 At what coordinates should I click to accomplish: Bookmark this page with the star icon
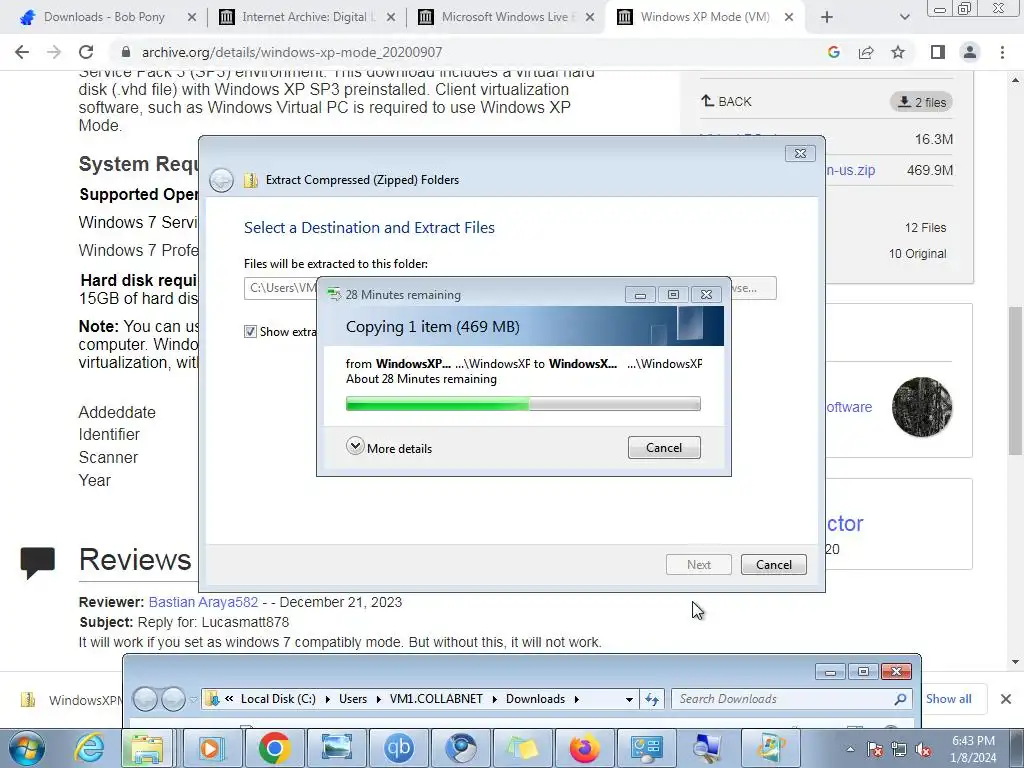pyautogui.click(x=898, y=52)
